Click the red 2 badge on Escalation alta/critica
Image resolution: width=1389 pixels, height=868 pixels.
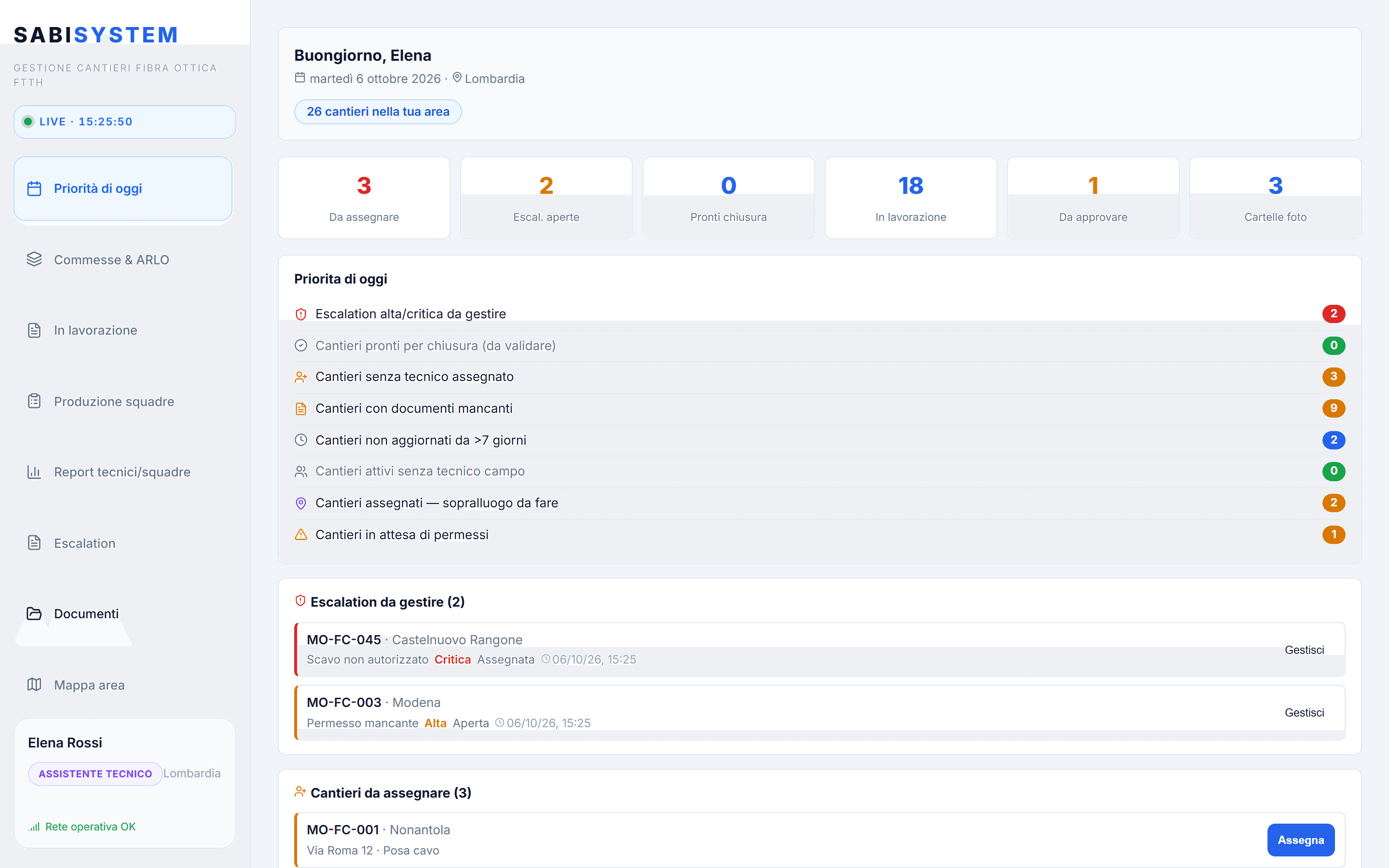1334,313
